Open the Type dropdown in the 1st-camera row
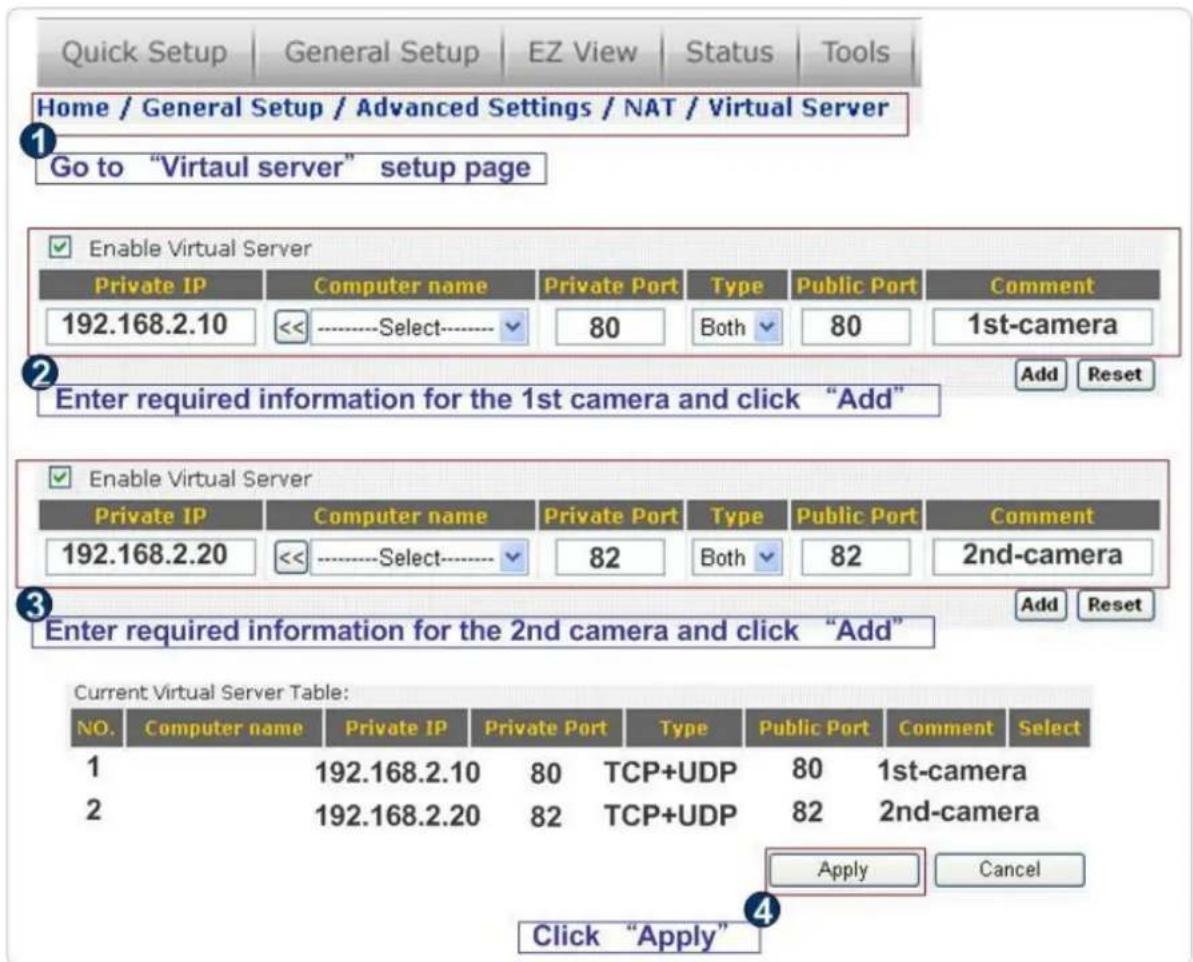 click(x=736, y=327)
